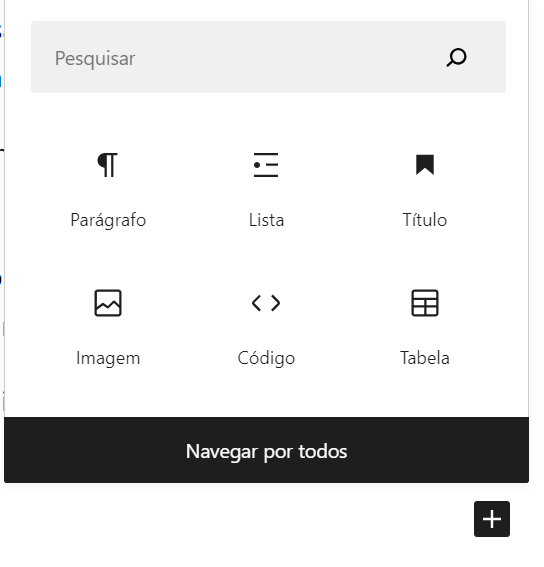Click the pilcrow icon for Parágrafo
Screen dimensions: 544x567
[108, 165]
